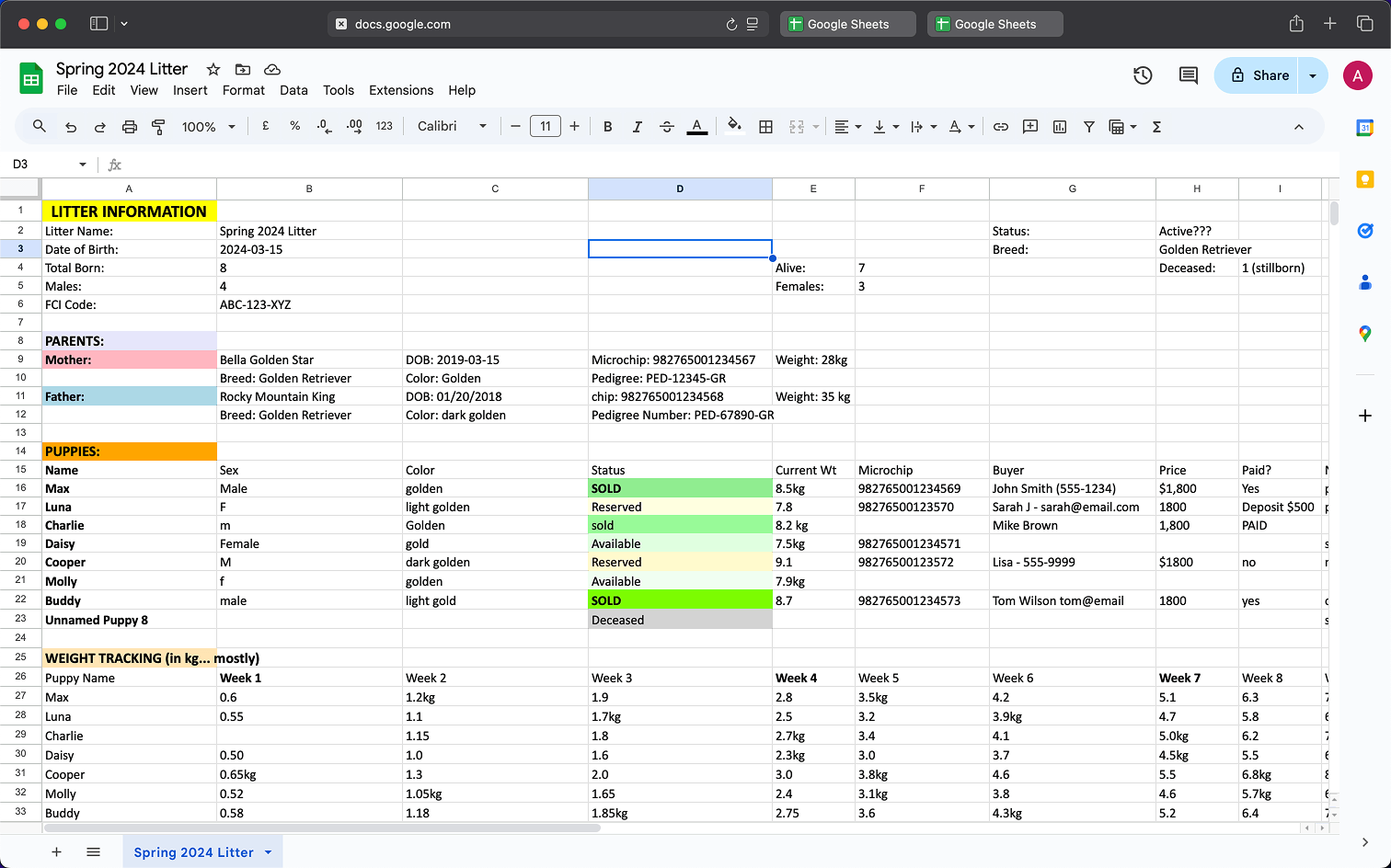The height and width of the screenshot is (868, 1391).
Task: Insert a chart
Action: point(1059,126)
